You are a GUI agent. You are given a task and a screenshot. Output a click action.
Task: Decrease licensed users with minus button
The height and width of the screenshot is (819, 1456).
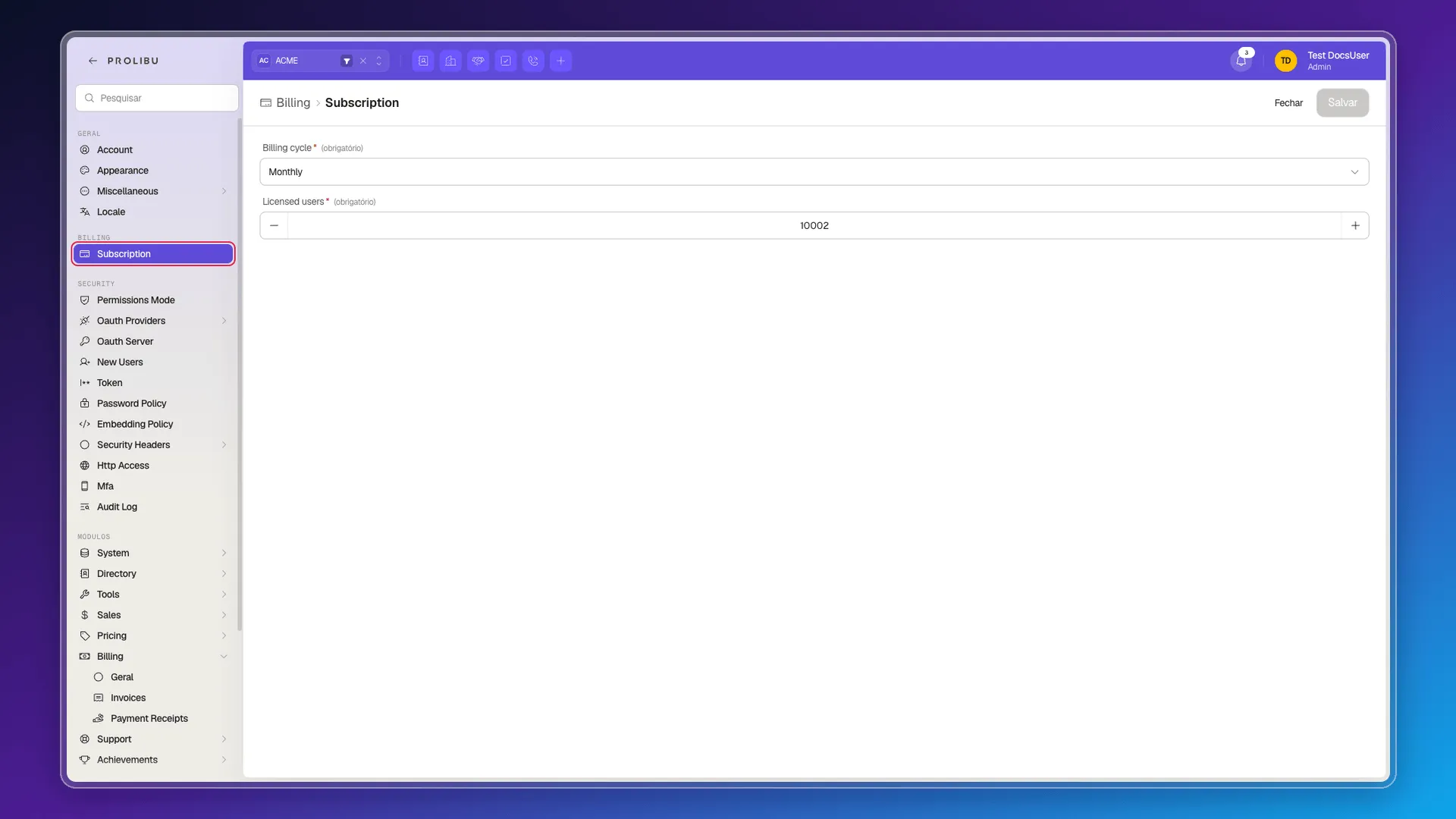click(274, 226)
